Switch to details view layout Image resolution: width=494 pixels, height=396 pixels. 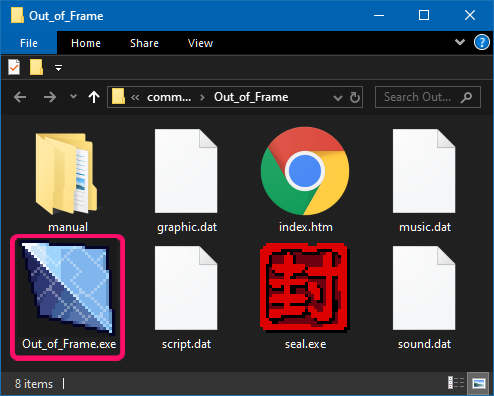(456, 383)
